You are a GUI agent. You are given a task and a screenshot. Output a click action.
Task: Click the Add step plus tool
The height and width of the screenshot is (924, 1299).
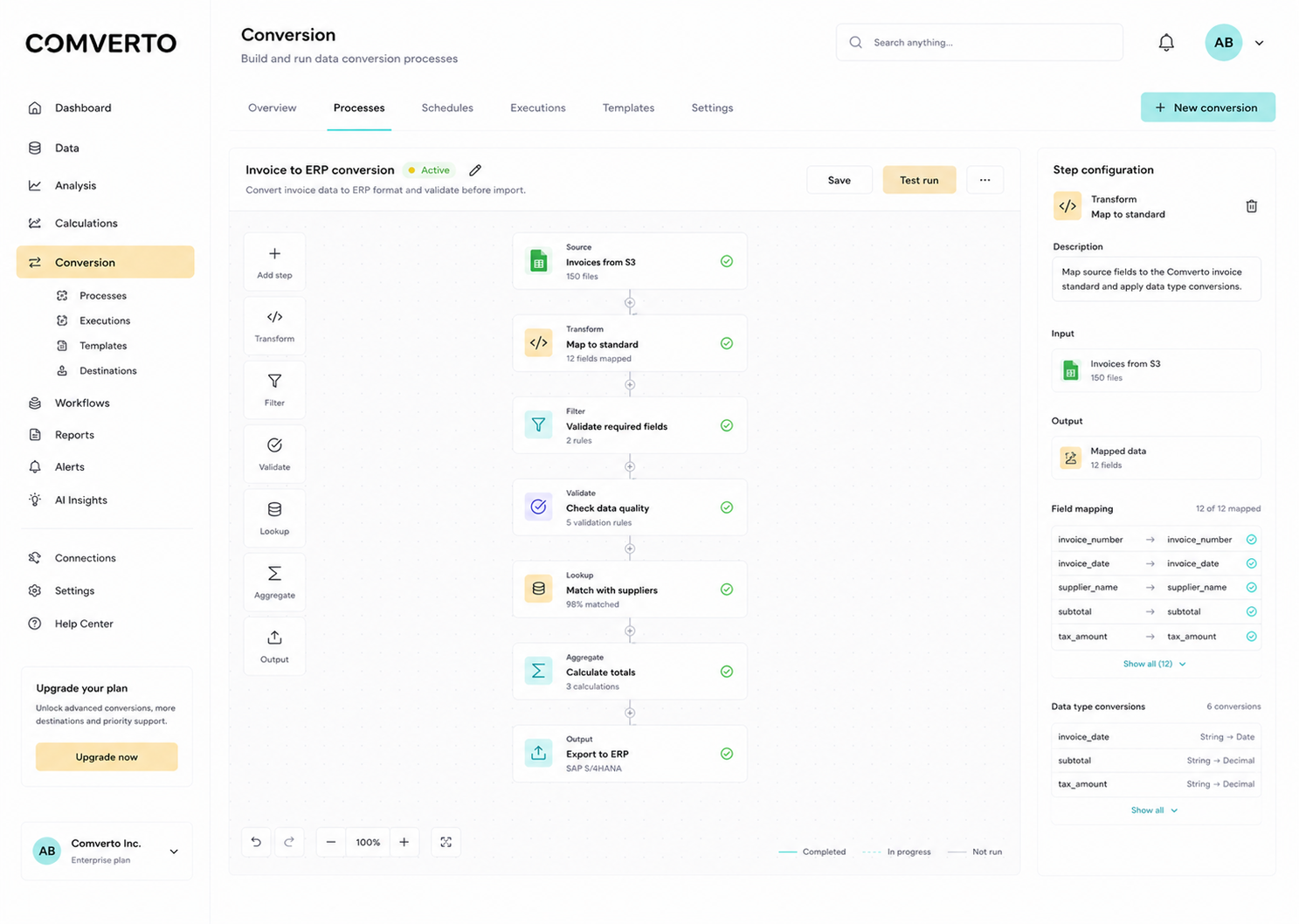(274, 262)
